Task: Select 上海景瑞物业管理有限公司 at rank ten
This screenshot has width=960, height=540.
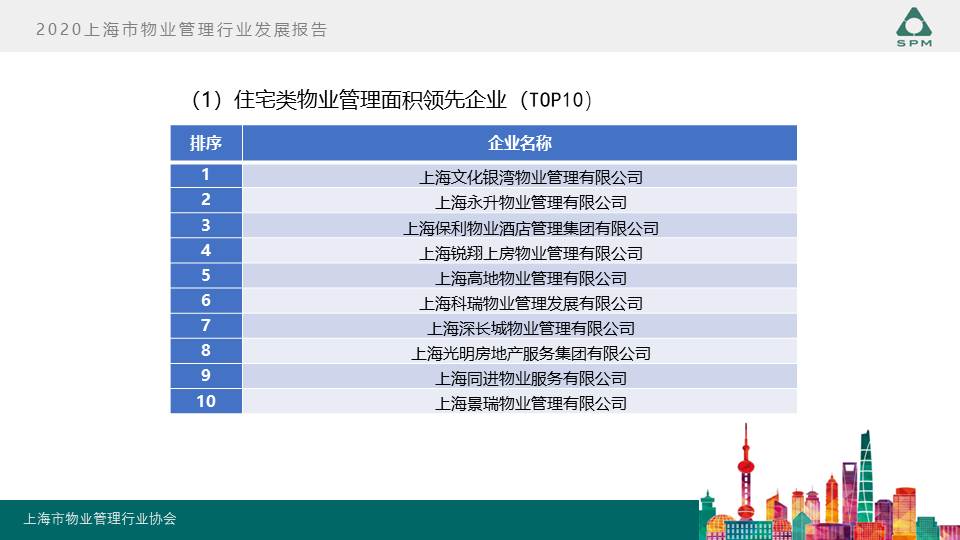Action: coord(530,403)
